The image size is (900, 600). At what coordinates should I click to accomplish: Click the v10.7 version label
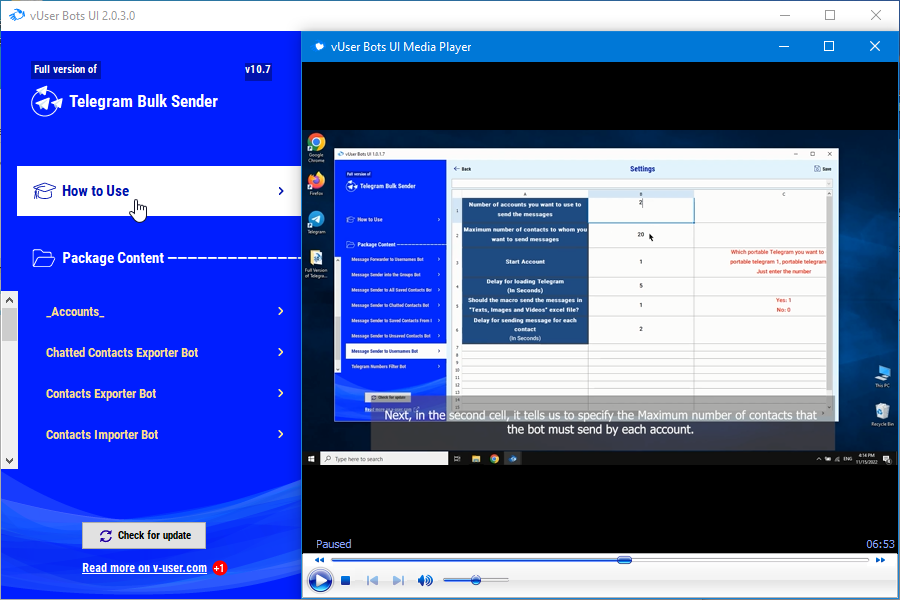point(258,69)
